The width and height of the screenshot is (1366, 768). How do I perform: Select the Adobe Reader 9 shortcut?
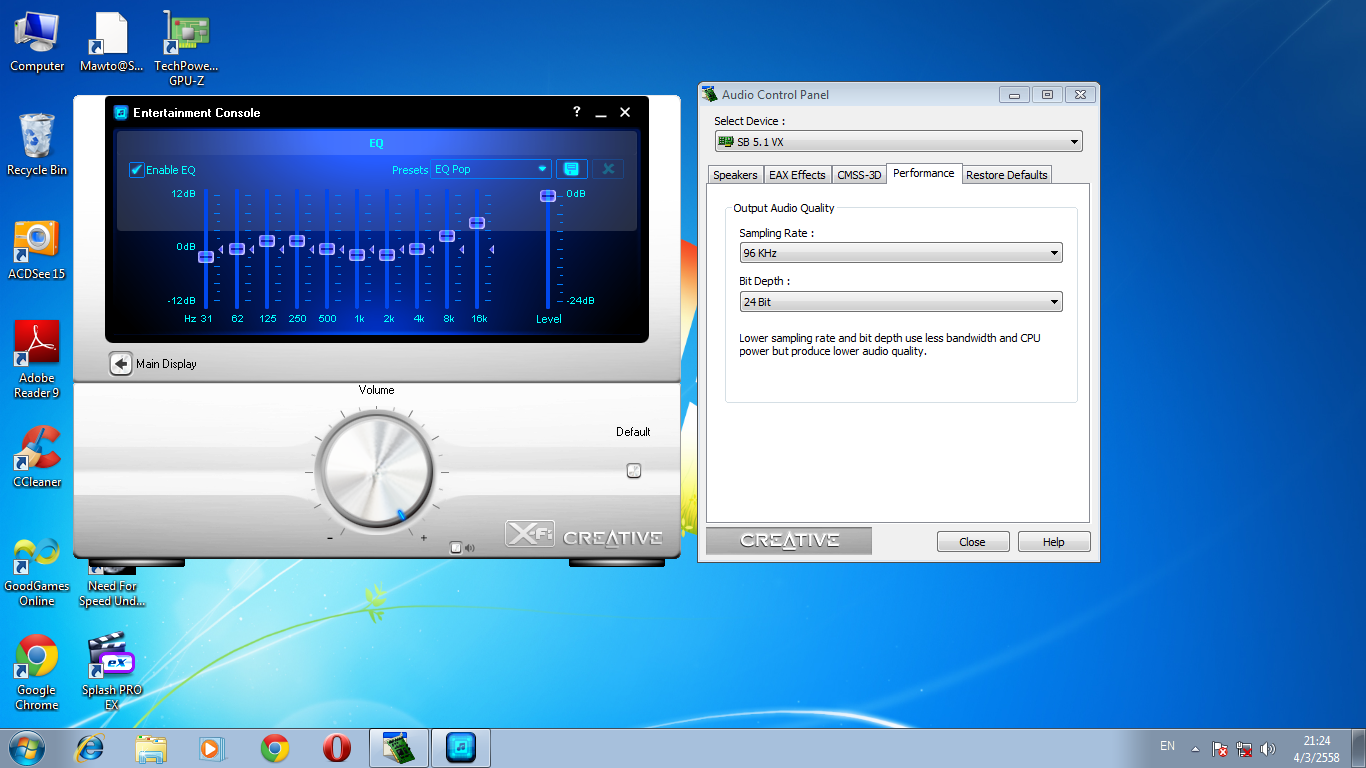click(37, 359)
